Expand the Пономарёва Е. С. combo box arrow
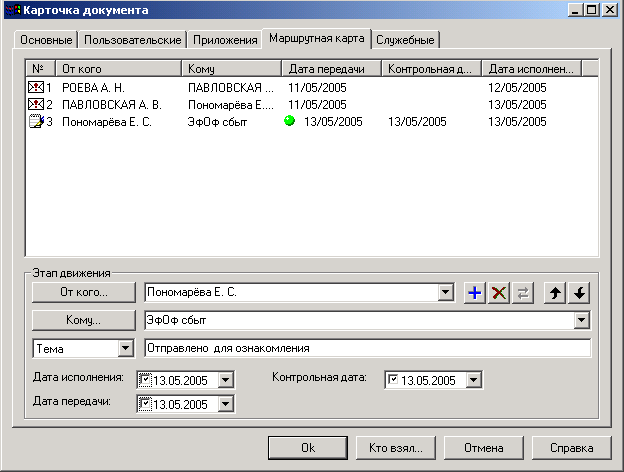The width and height of the screenshot is (624, 472). 446,293
